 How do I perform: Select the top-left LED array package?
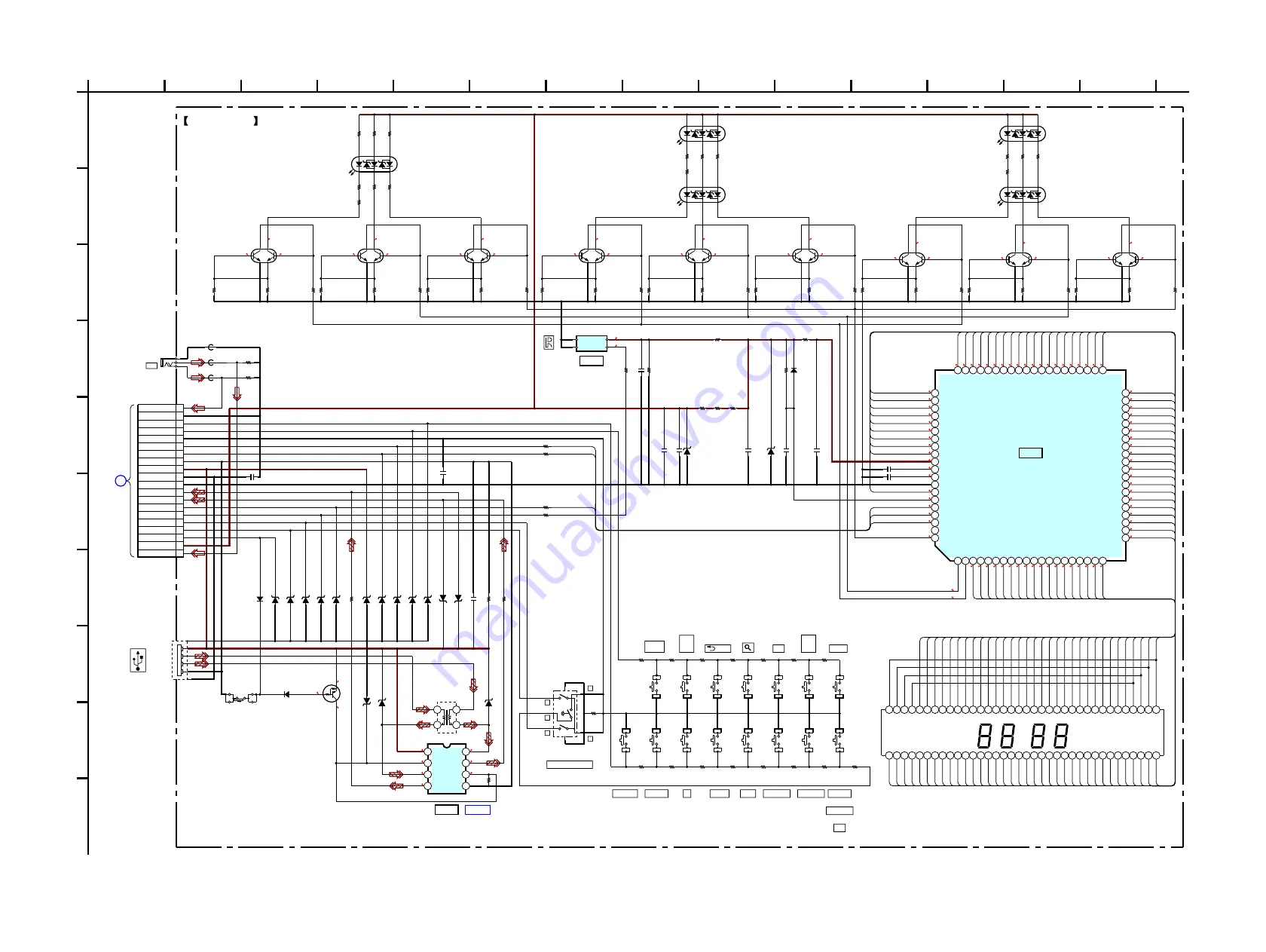point(375,164)
